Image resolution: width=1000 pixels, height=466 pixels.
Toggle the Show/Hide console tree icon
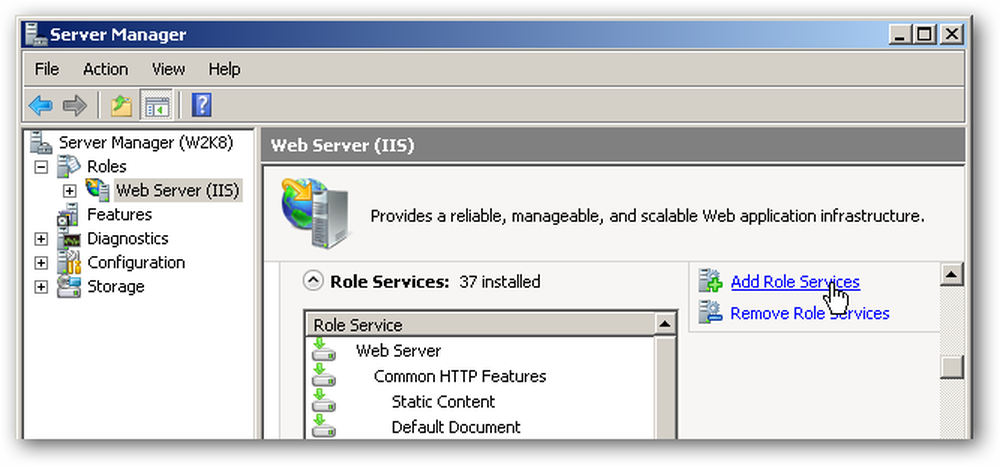pyautogui.click(x=156, y=105)
